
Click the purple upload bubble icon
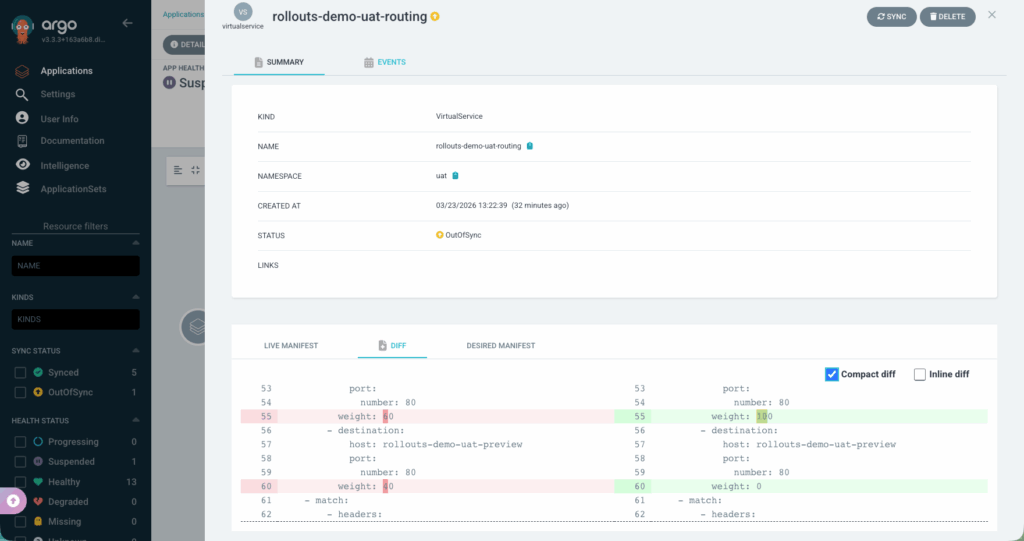pos(13,501)
